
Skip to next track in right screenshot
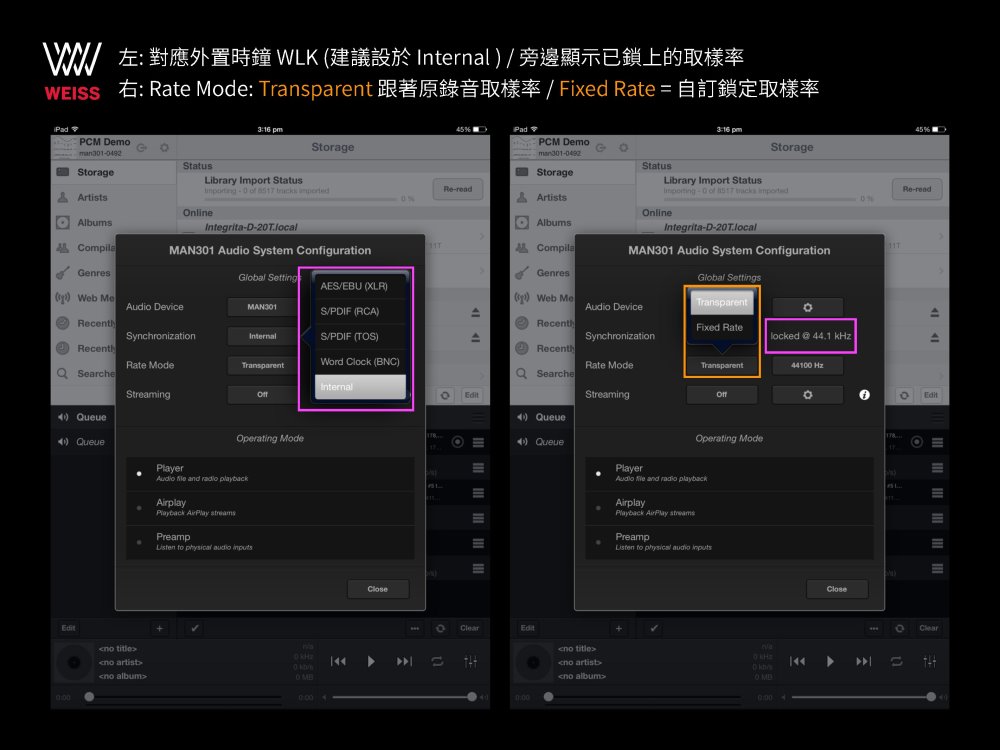point(864,661)
